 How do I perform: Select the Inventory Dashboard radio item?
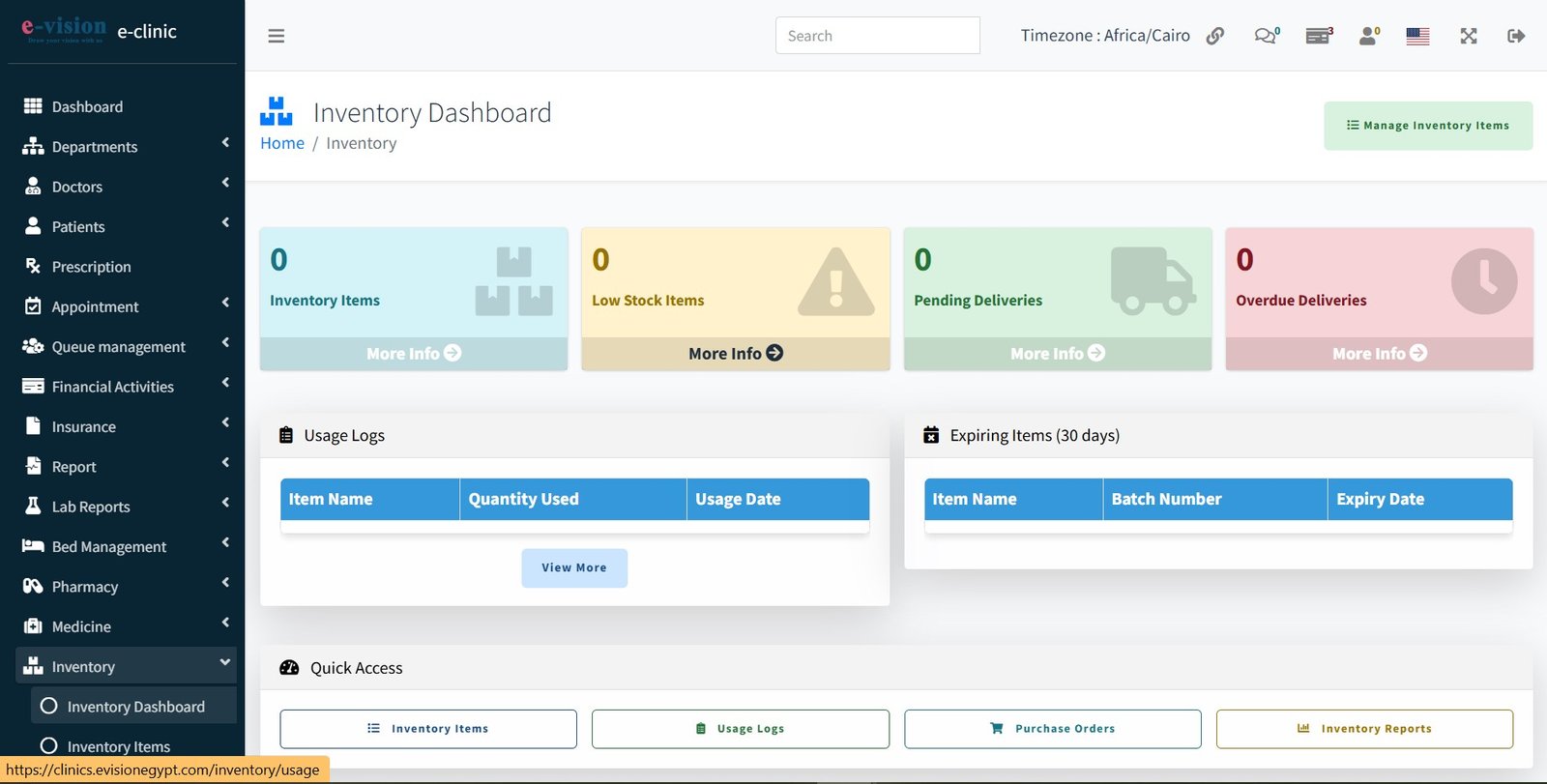[134, 707]
